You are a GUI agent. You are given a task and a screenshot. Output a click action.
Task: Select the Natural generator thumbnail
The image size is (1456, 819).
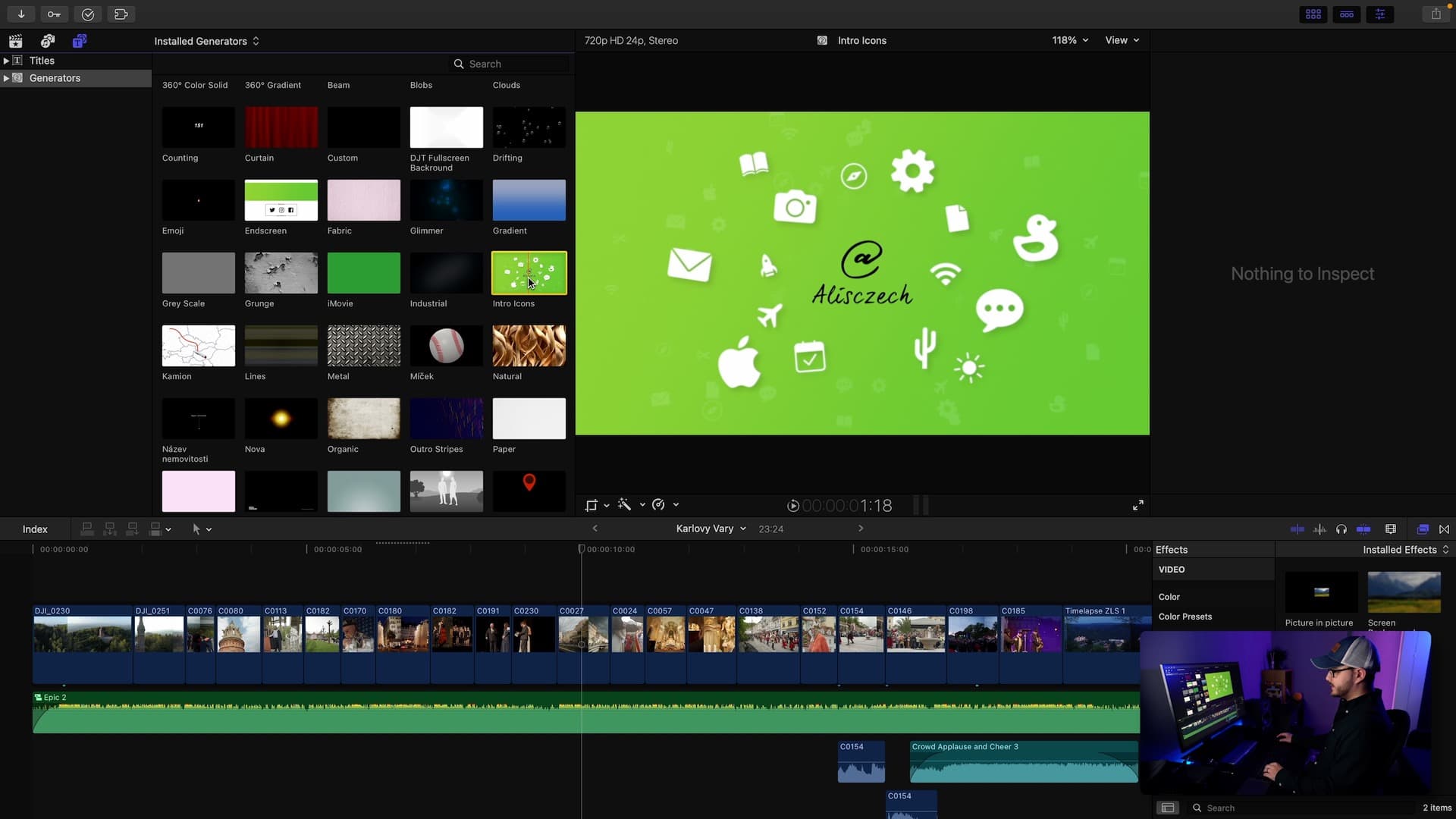pyautogui.click(x=529, y=346)
